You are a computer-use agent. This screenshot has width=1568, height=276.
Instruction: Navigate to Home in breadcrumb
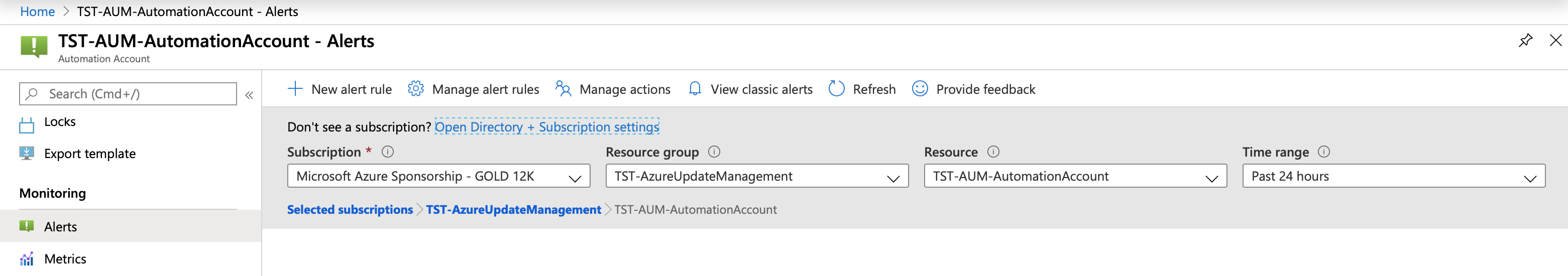pyautogui.click(x=37, y=12)
